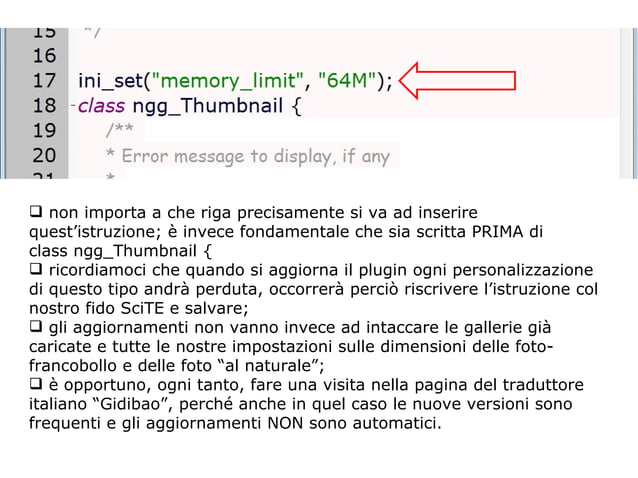The image size is (638, 478).
Task: Click the word SciTE in the text
Action: 142,308
